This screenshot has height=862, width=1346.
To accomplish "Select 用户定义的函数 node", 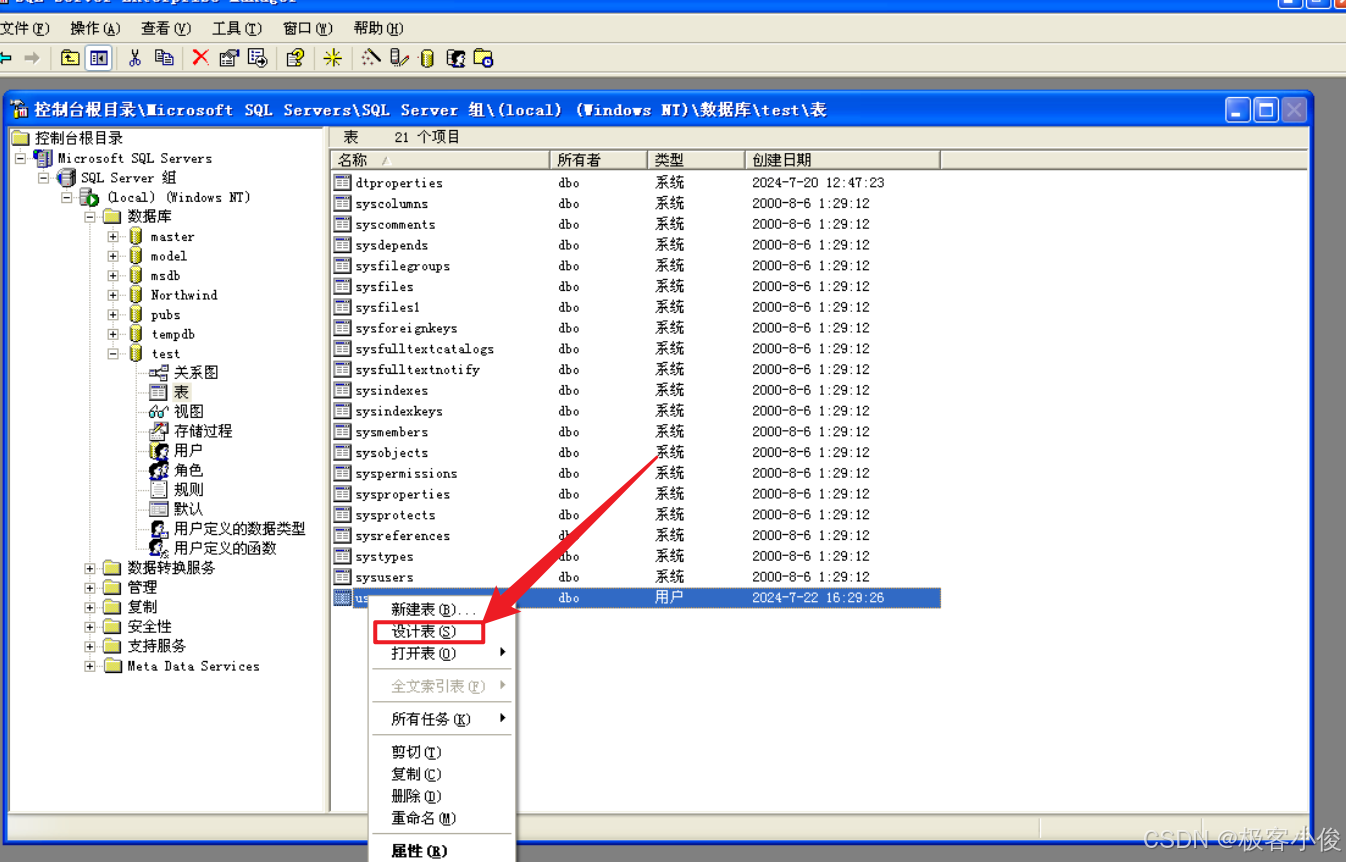I will pyautogui.click(x=225, y=548).
